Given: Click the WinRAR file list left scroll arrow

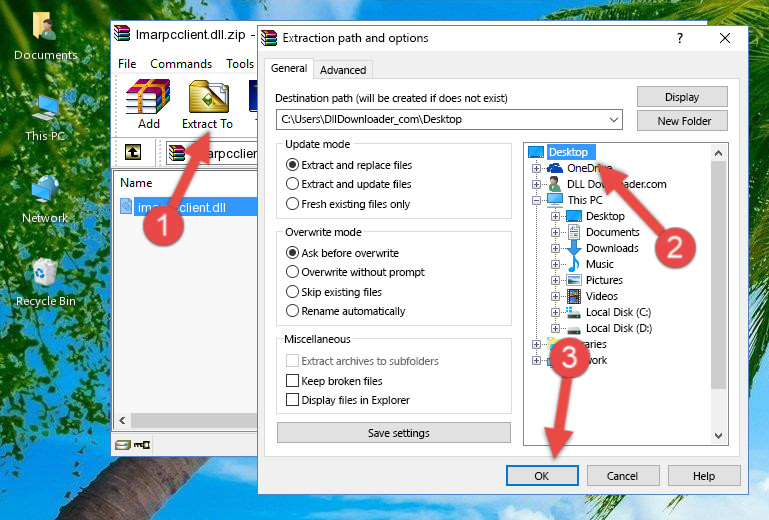Looking at the screenshot, I should 122,420.
